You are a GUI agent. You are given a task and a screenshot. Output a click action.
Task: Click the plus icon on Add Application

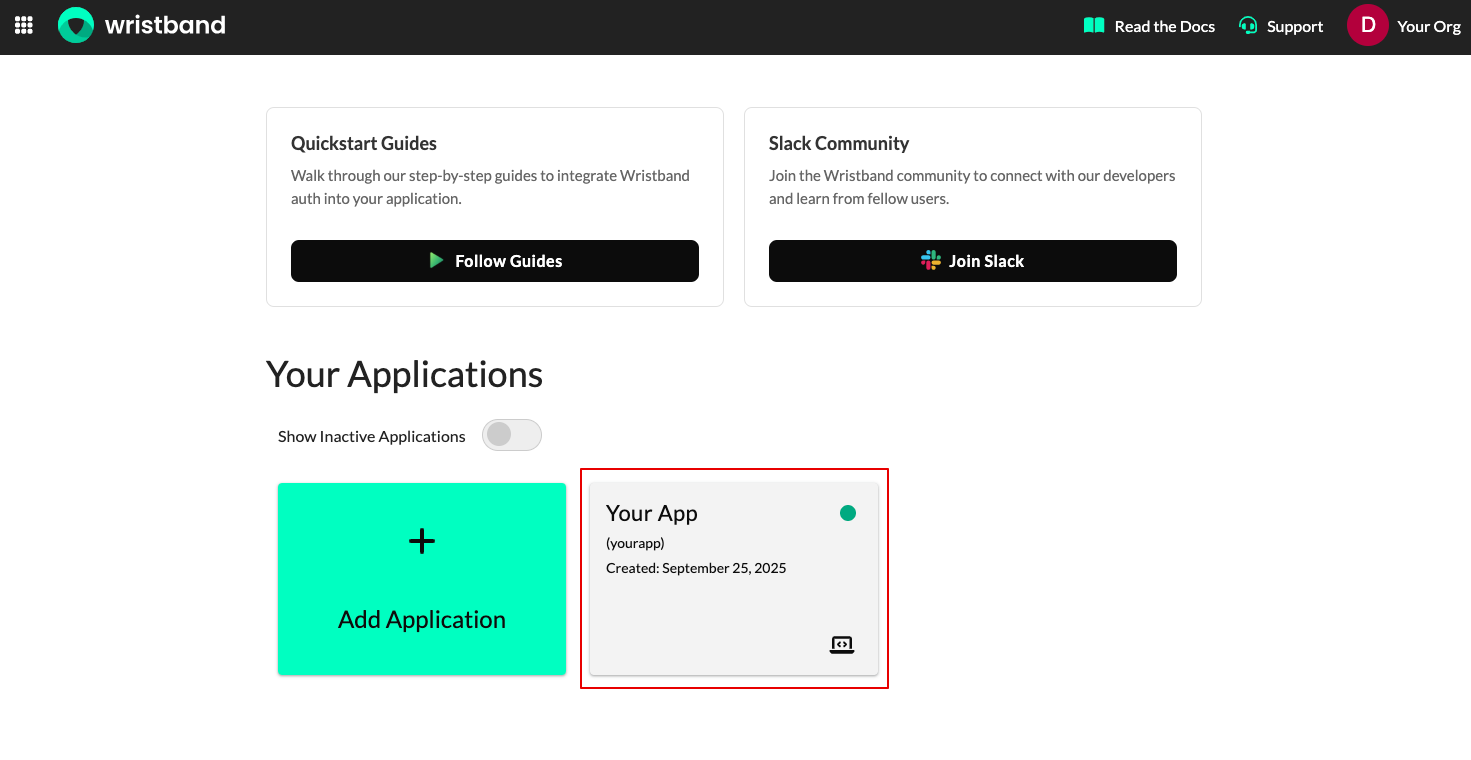click(422, 541)
